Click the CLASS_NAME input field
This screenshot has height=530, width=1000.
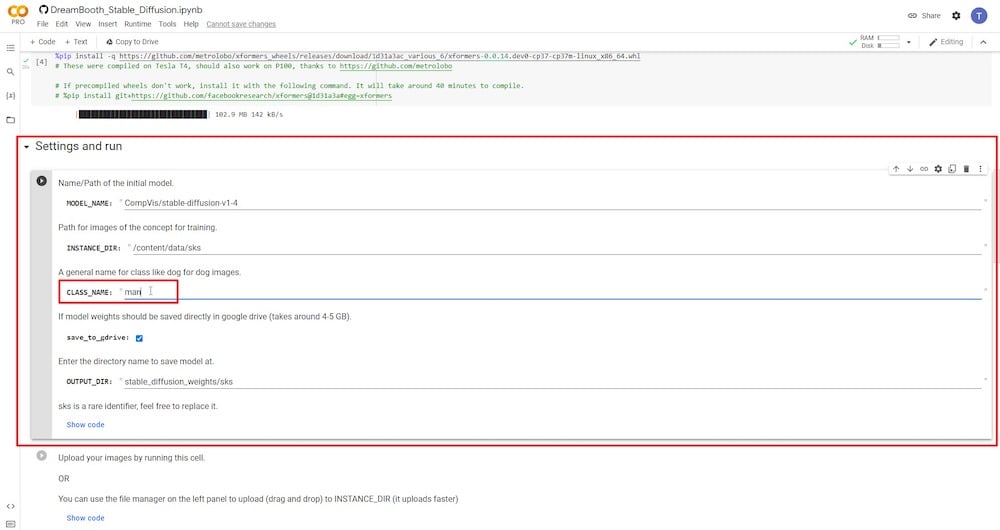pos(552,292)
